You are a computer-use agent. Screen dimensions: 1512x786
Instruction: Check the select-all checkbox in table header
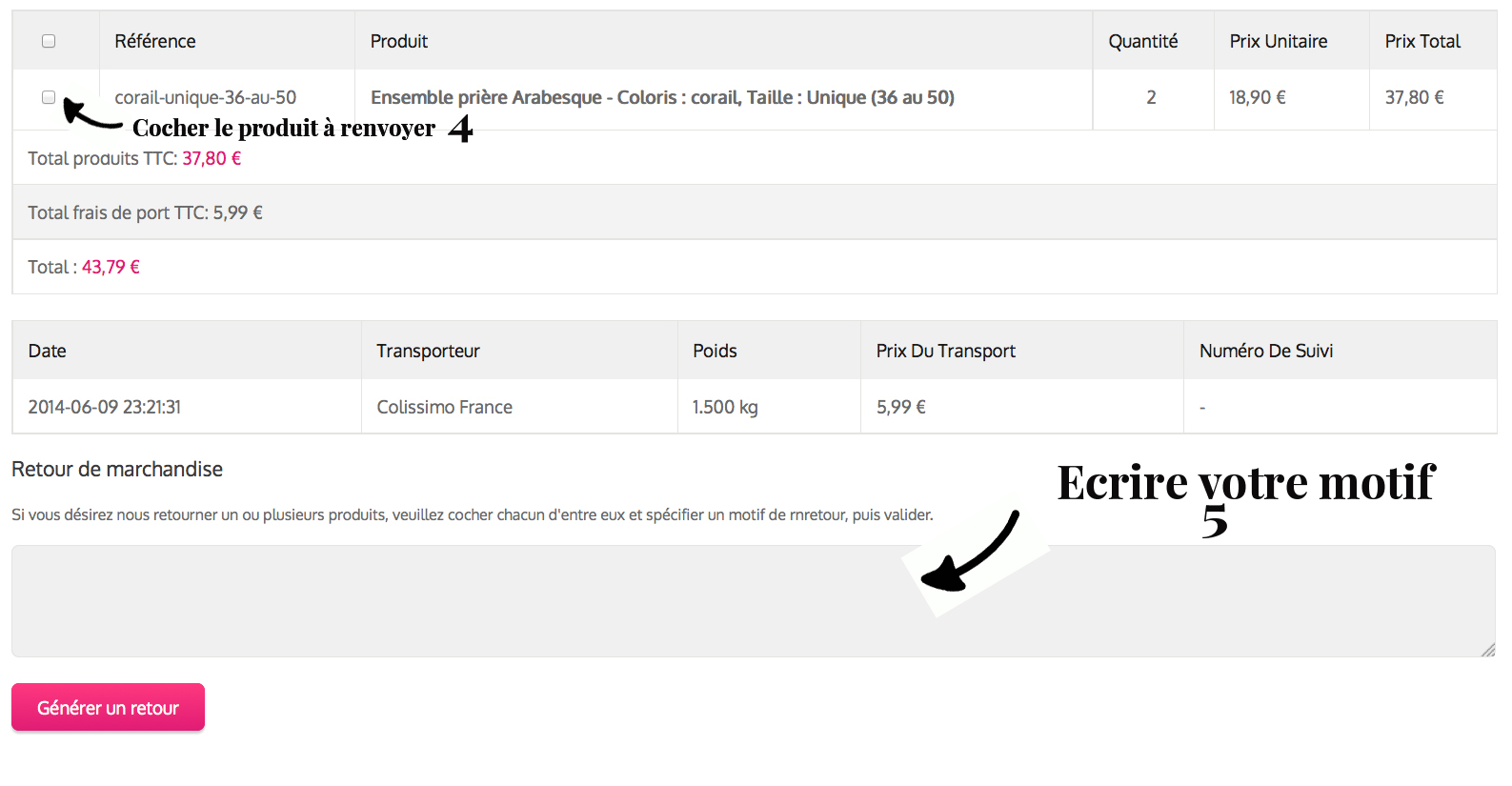tap(49, 41)
